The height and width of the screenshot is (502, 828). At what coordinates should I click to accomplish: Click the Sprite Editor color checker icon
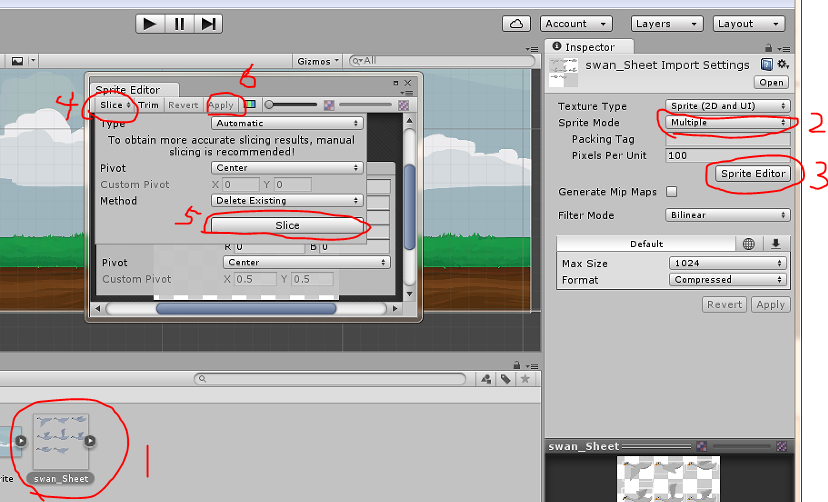pyautogui.click(x=329, y=105)
